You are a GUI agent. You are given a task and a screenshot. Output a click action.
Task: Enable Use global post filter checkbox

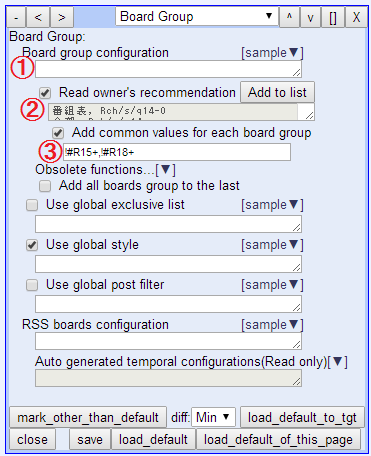(32, 285)
